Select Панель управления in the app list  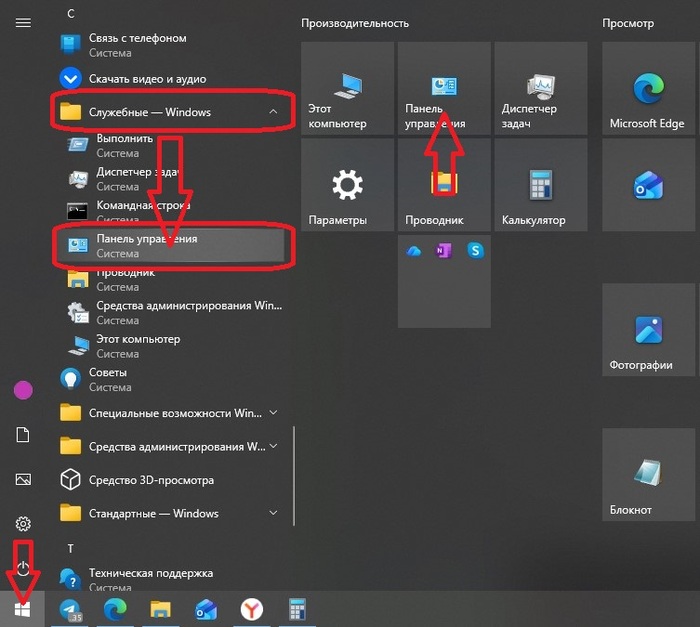click(170, 246)
